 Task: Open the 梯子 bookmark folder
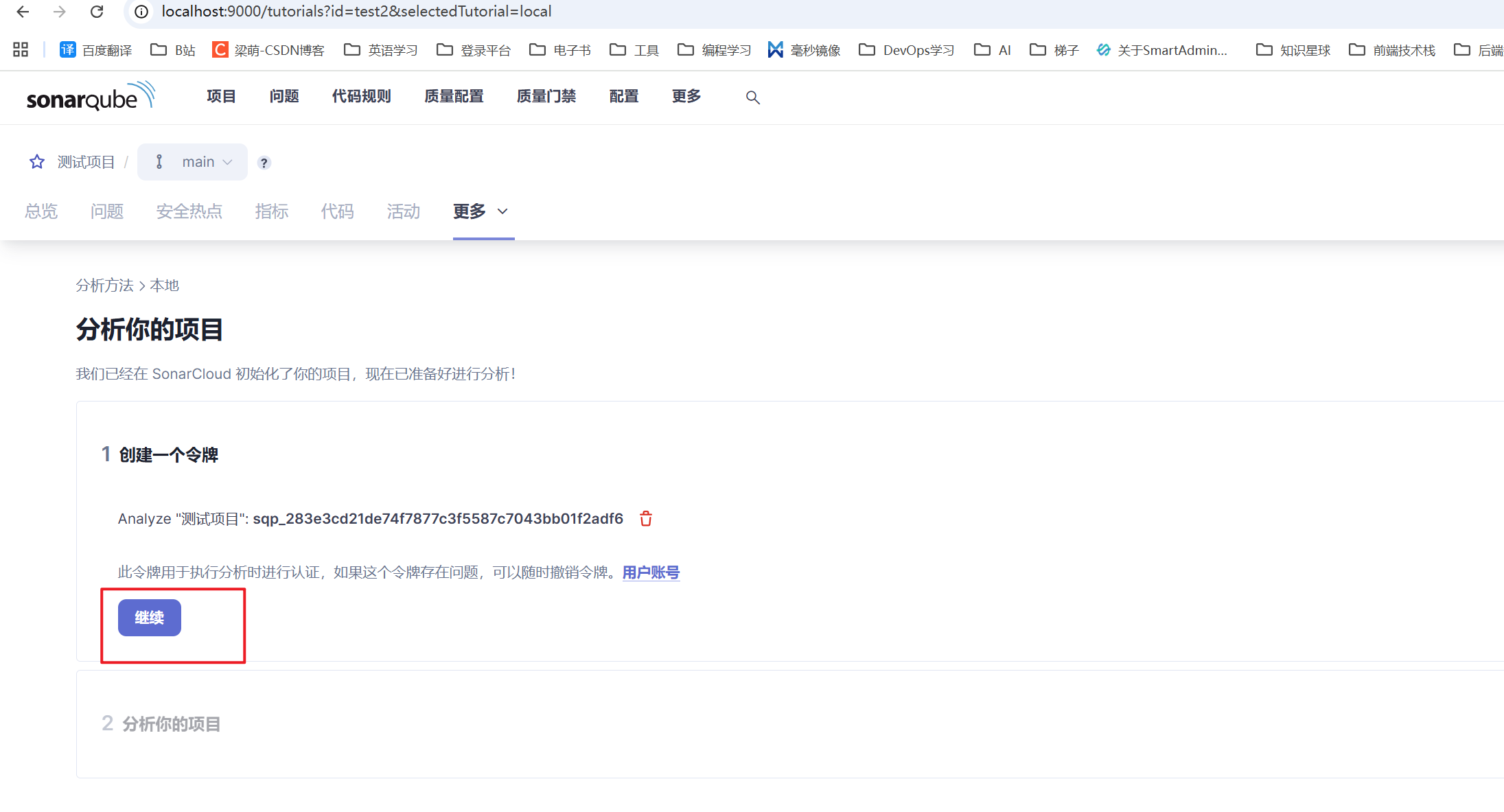click(1054, 50)
